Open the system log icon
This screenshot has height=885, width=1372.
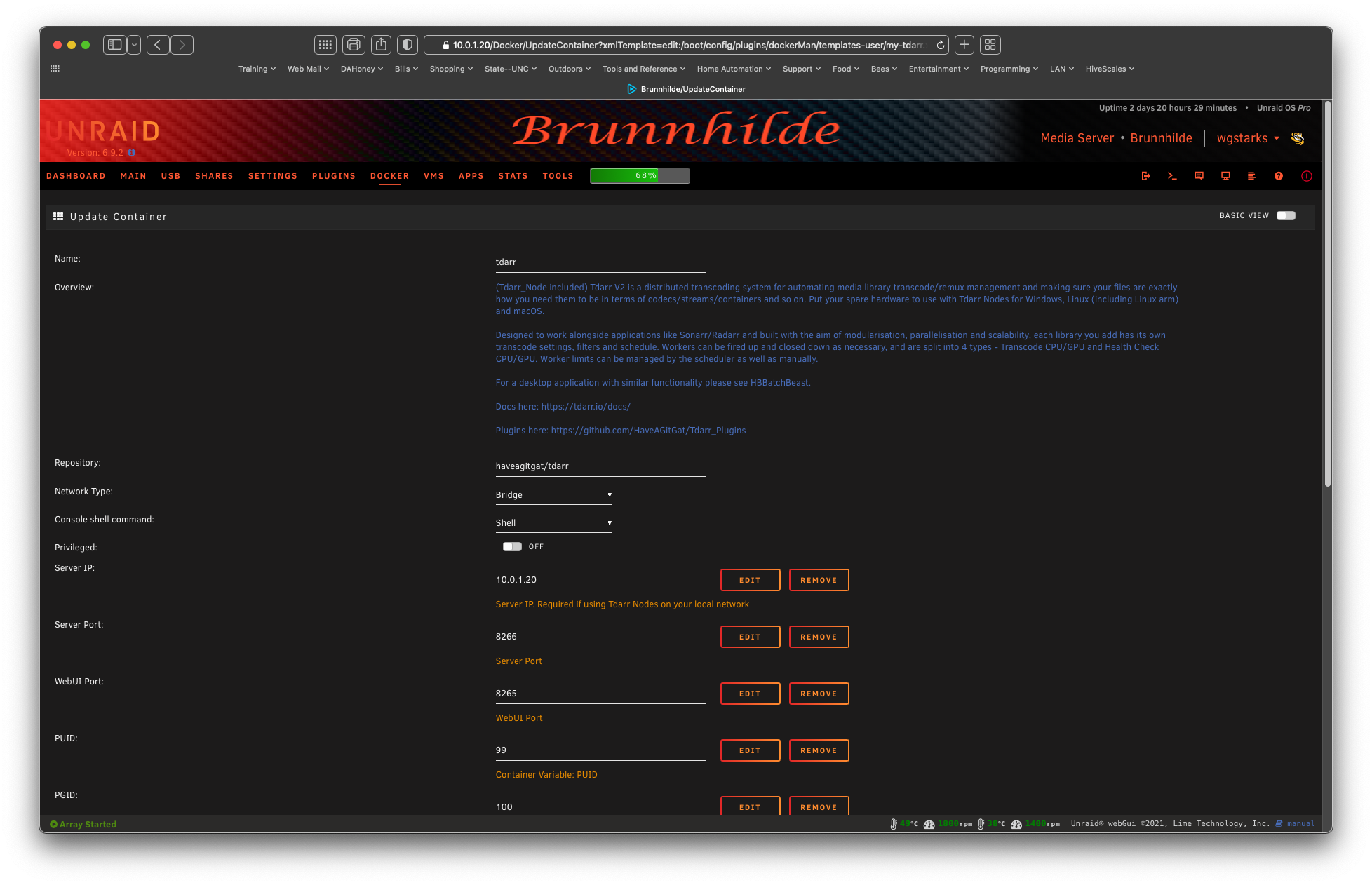(1251, 176)
